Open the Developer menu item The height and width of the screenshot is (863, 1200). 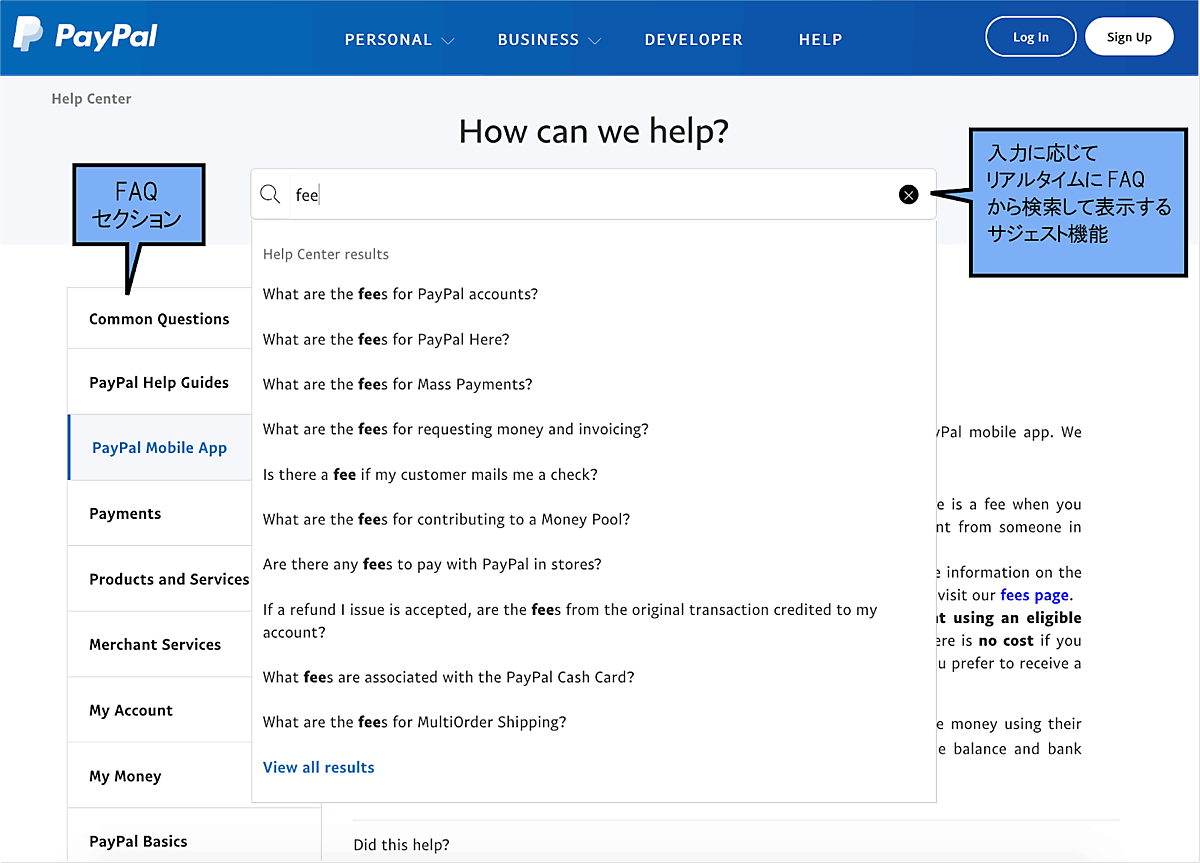(x=693, y=40)
